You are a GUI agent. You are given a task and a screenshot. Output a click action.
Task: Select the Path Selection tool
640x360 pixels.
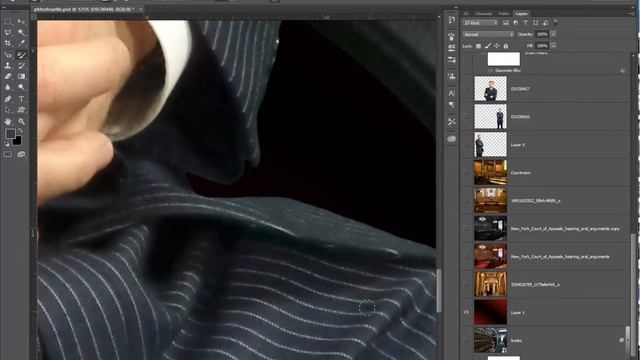coord(8,110)
